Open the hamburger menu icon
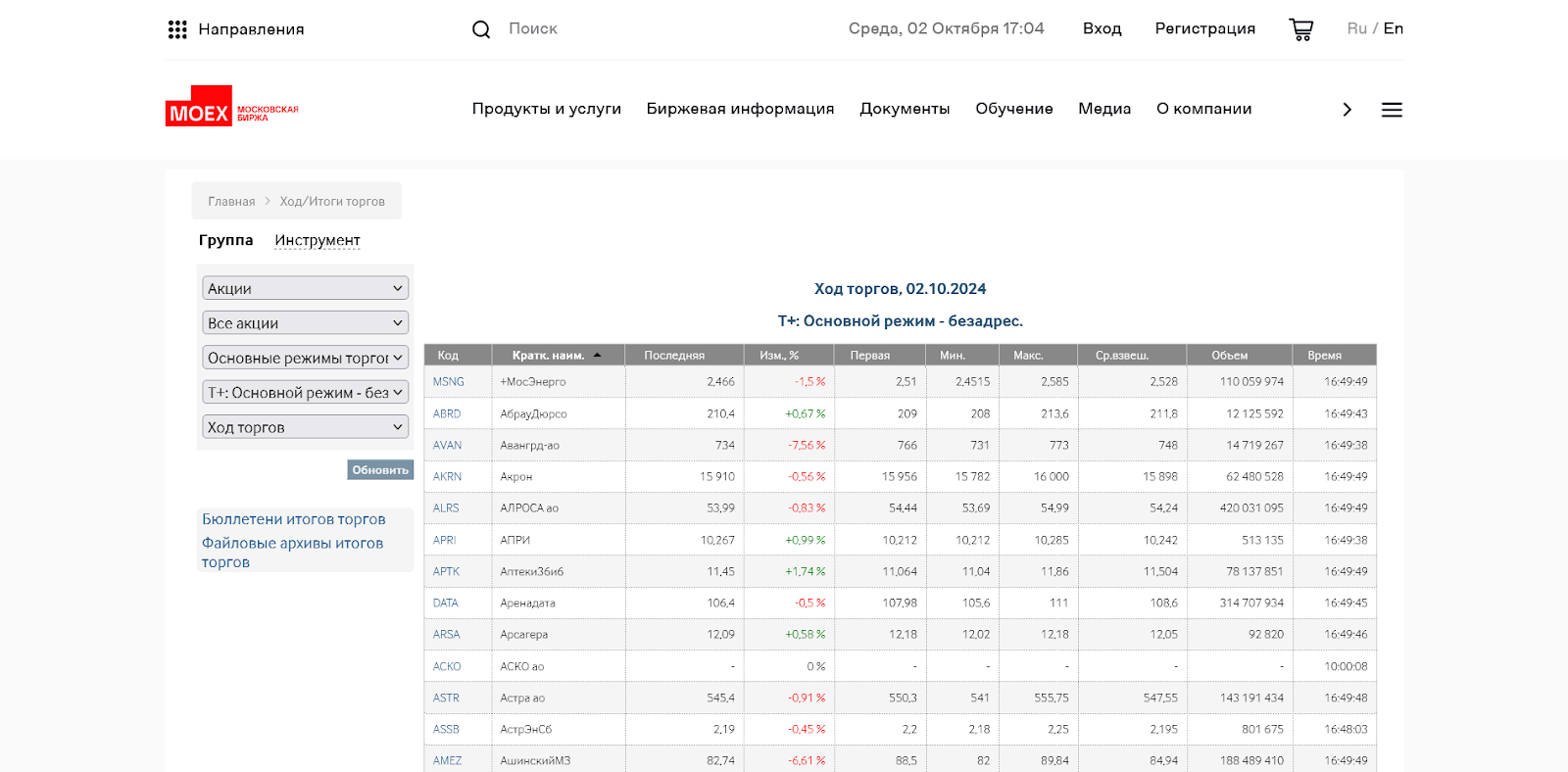Image resolution: width=1568 pixels, height=772 pixels. [1392, 110]
